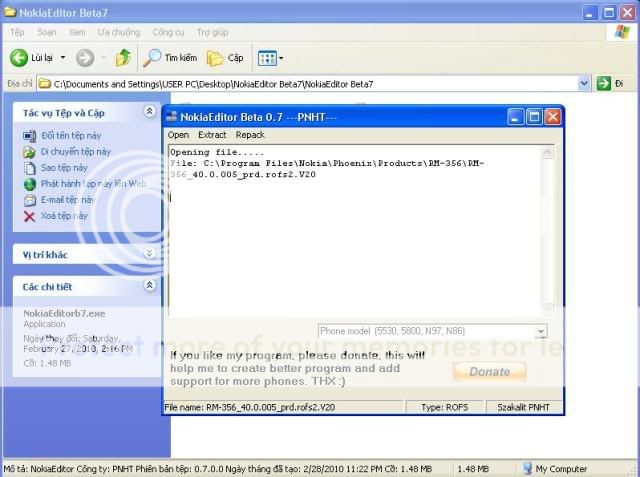The width and height of the screenshot is (640, 477).
Task: Collapse the Các chi tiết panel
Action: [x=150, y=286]
